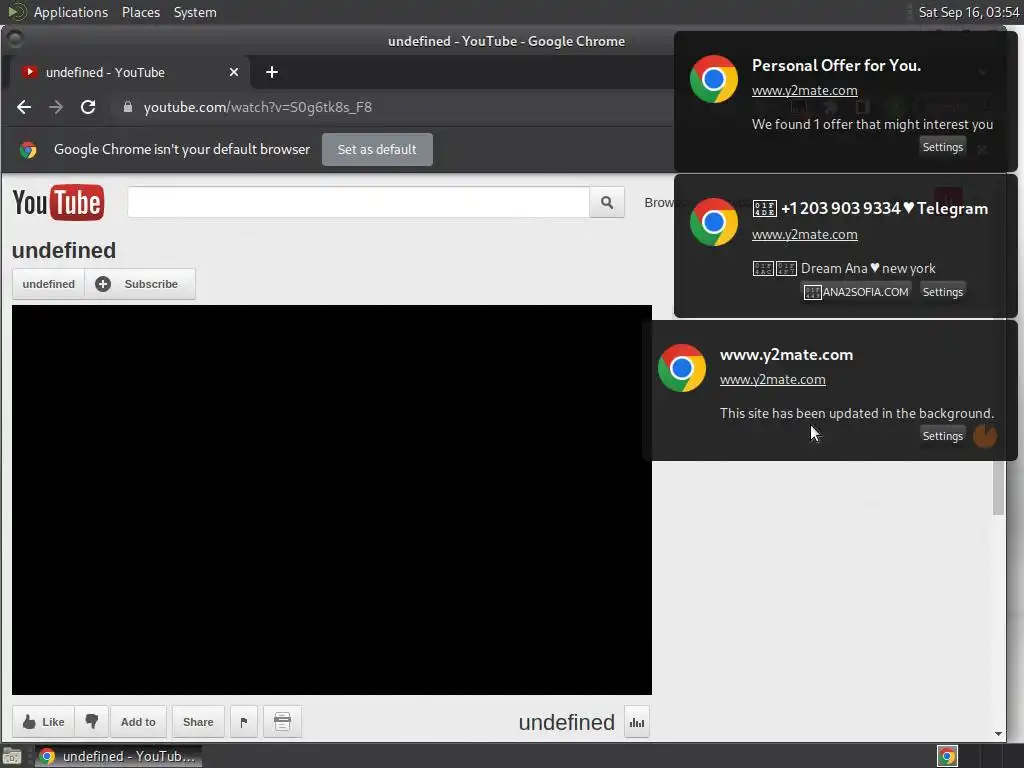Open the System menu
The width and height of the screenshot is (1024, 768).
click(x=195, y=12)
